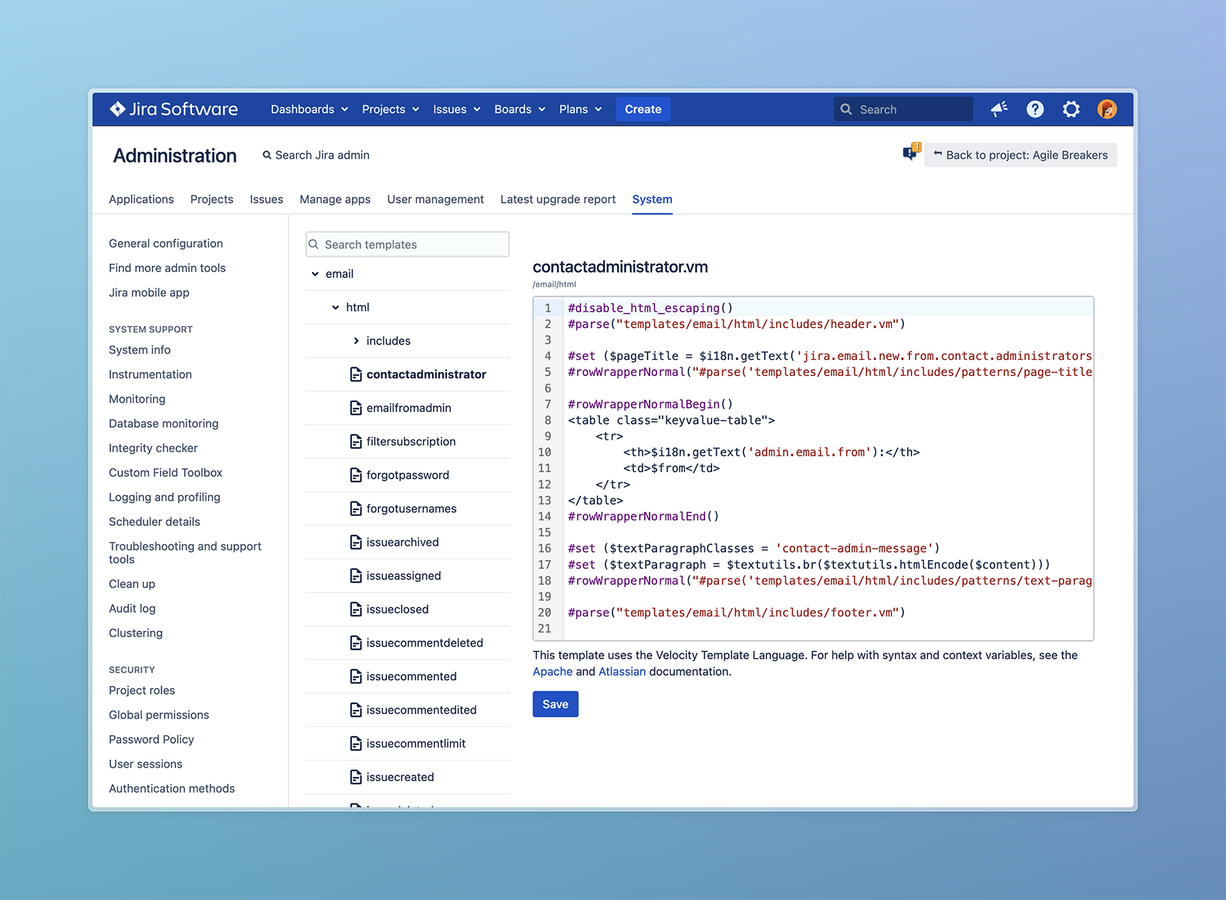Viewport: 1226px width, 900px height.
Task: Click the issuearchived file icon
Action: 356,542
